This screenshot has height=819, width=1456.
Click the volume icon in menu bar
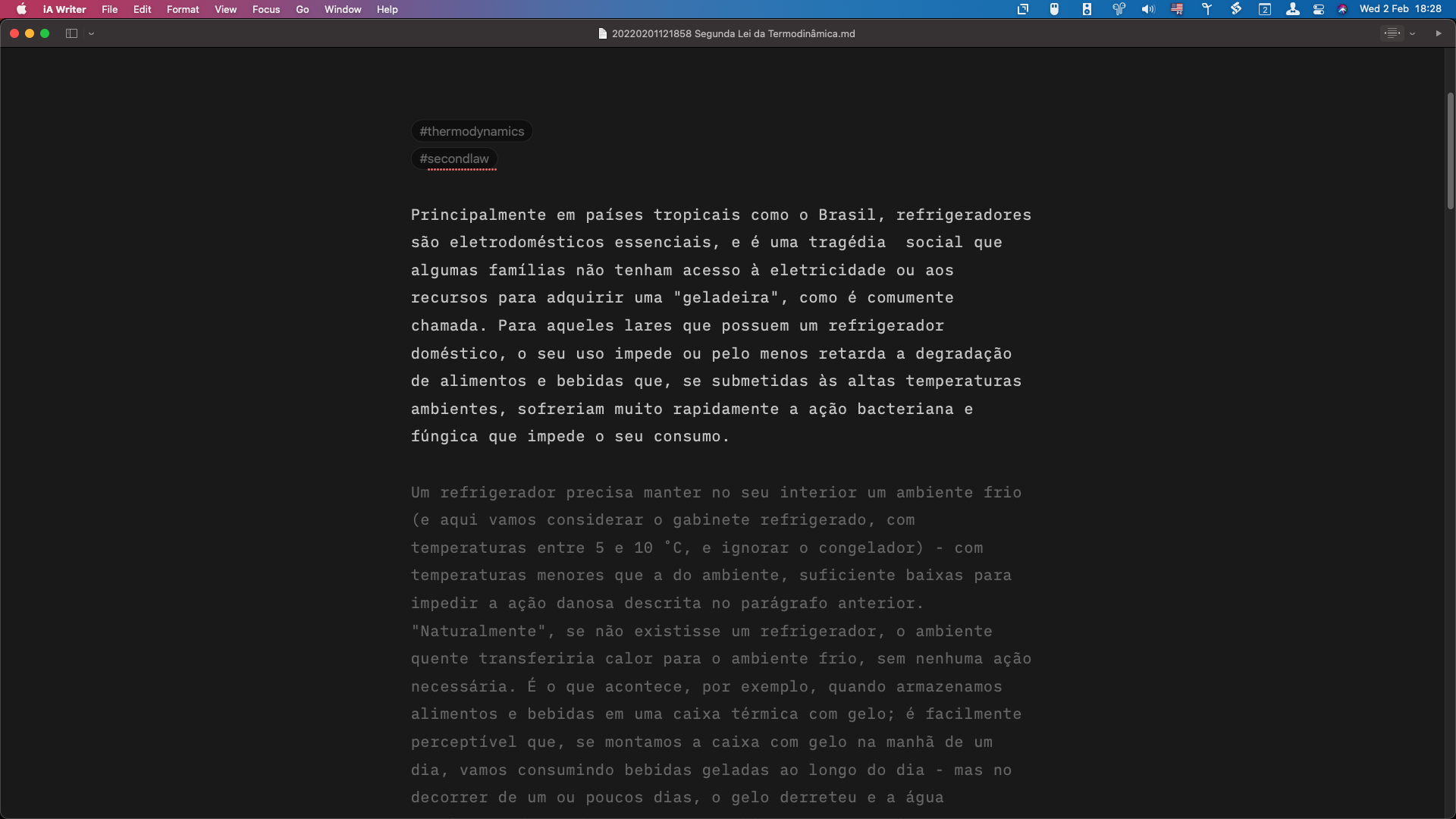pos(1148,9)
